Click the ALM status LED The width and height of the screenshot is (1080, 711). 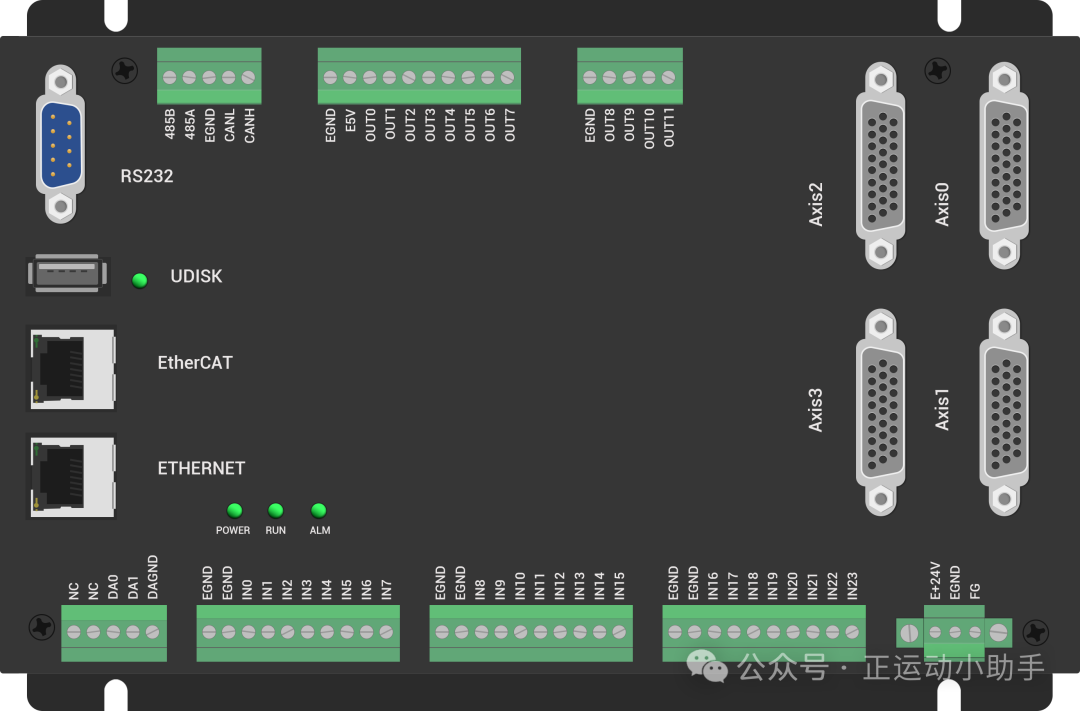pyautogui.click(x=318, y=511)
